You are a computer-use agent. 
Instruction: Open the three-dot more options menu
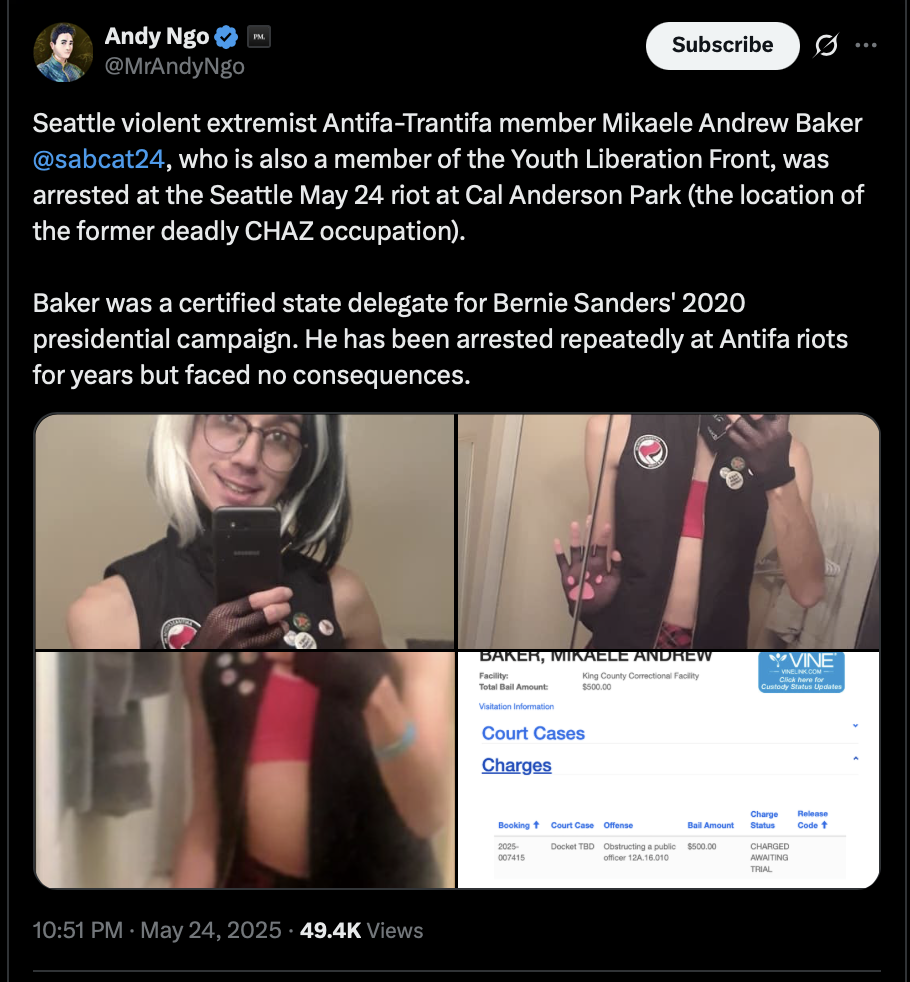(866, 45)
